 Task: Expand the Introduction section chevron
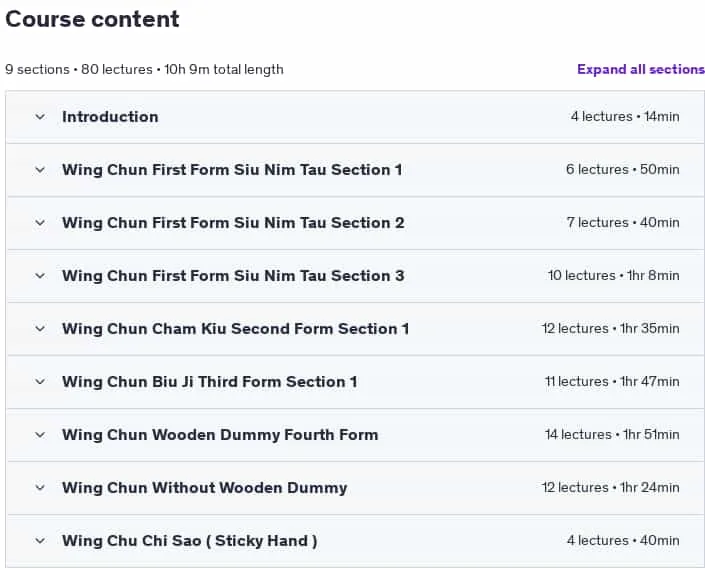tap(40, 117)
